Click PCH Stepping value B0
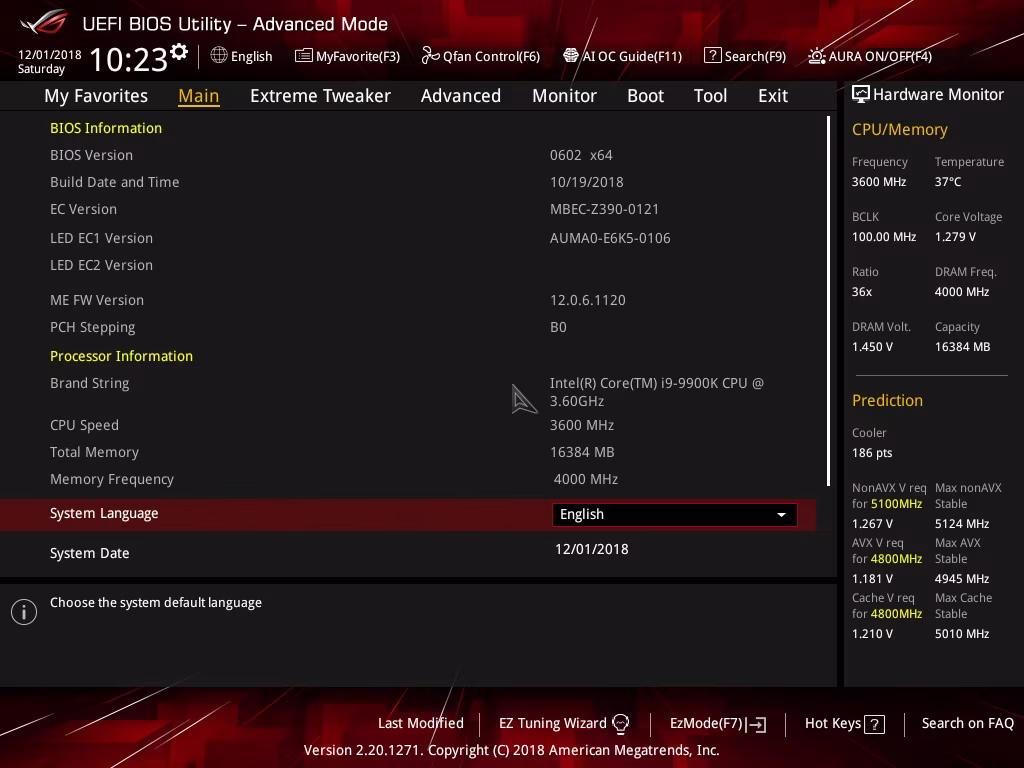1024x768 pixels. click(x=558, y=327)
